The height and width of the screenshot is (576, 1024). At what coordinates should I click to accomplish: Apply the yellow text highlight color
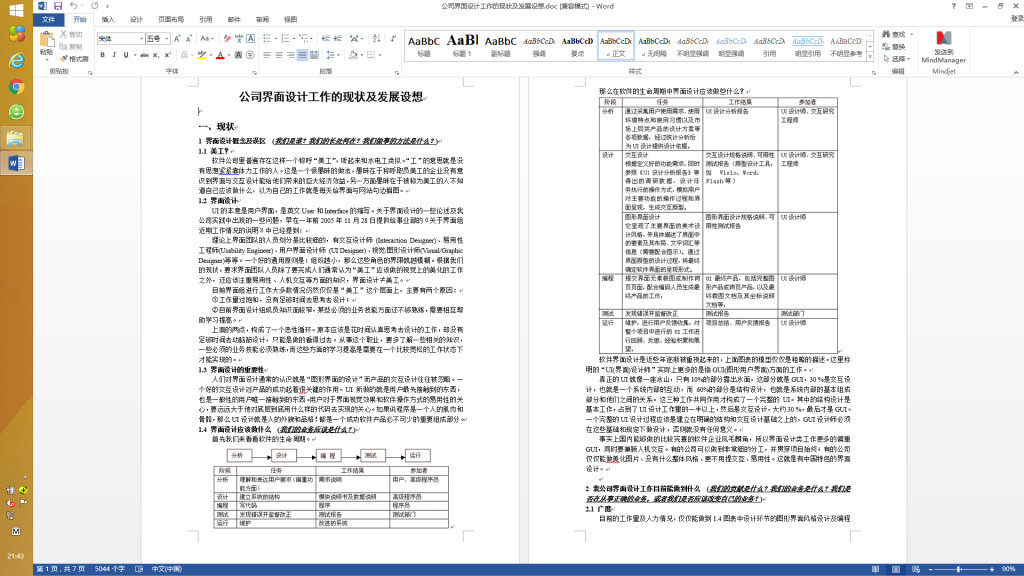click(x=202, y=56)
